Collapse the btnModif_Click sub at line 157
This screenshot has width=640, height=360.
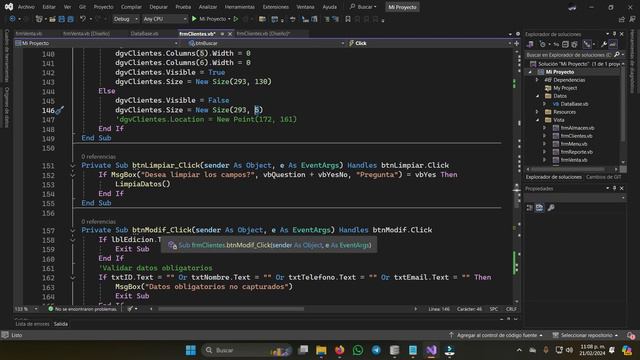point(73,231)
